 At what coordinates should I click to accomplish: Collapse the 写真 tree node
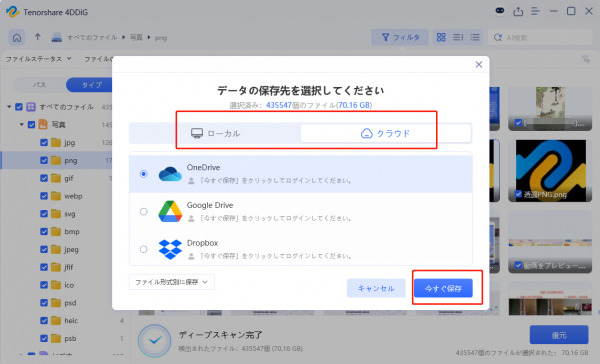[x=22, y=124]
